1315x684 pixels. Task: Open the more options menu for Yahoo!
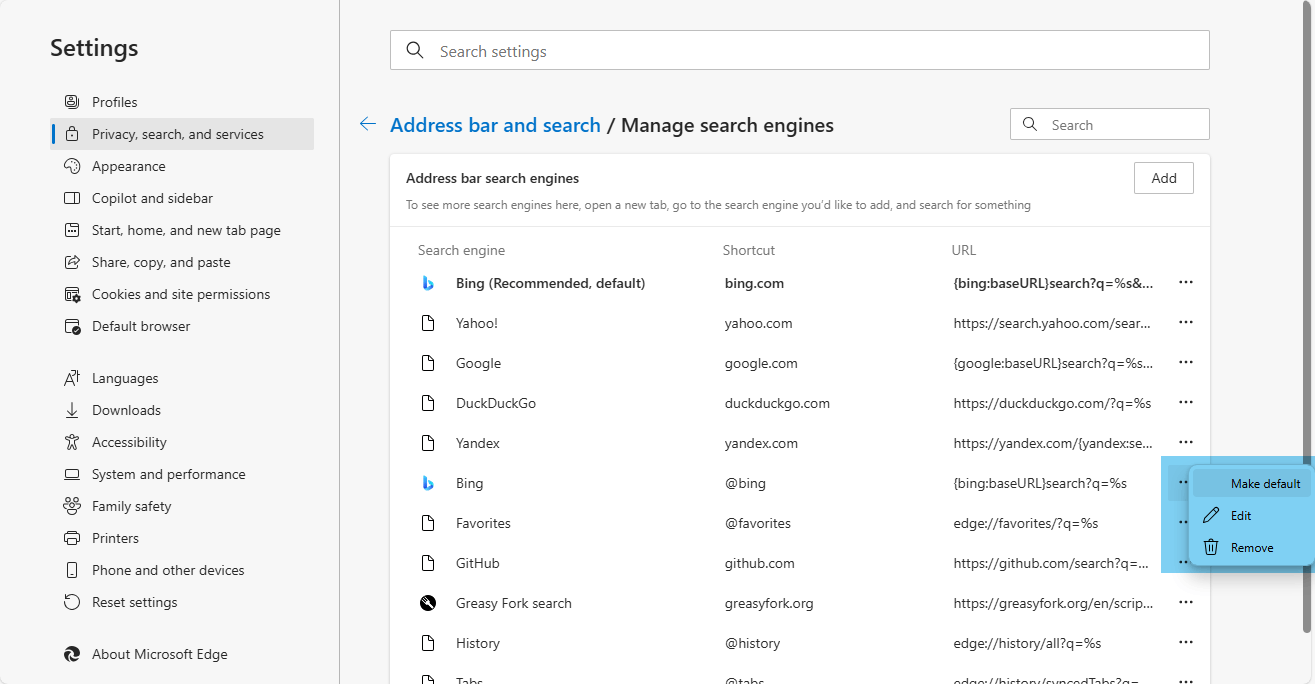pos(1186,323)
